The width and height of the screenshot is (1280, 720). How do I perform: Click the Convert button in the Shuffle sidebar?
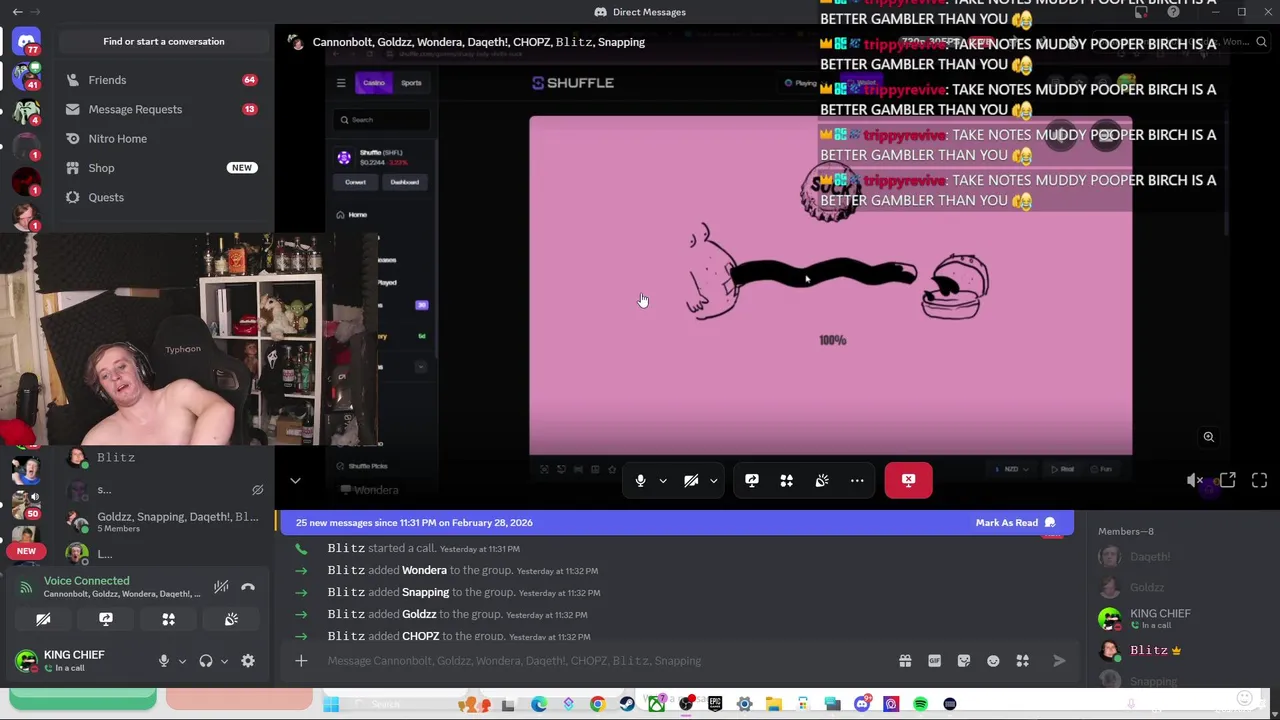tap(356, 182)
